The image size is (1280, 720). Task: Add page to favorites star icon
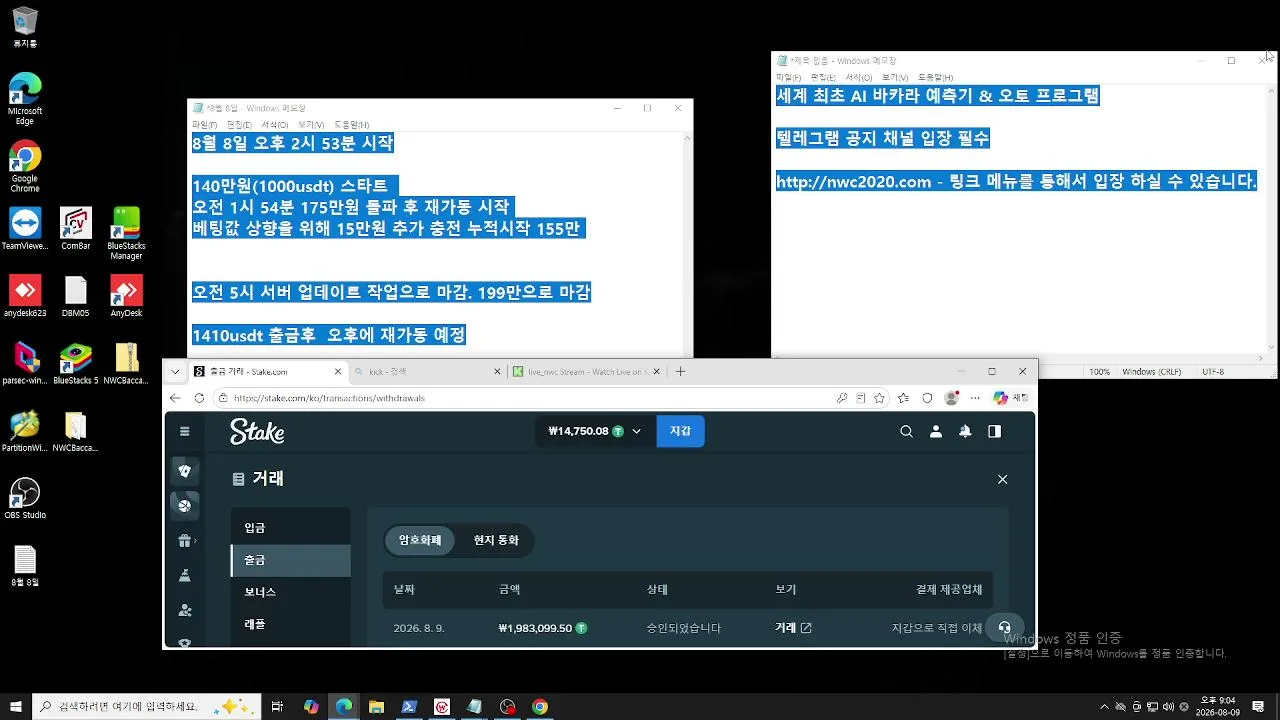coord(879,398)
